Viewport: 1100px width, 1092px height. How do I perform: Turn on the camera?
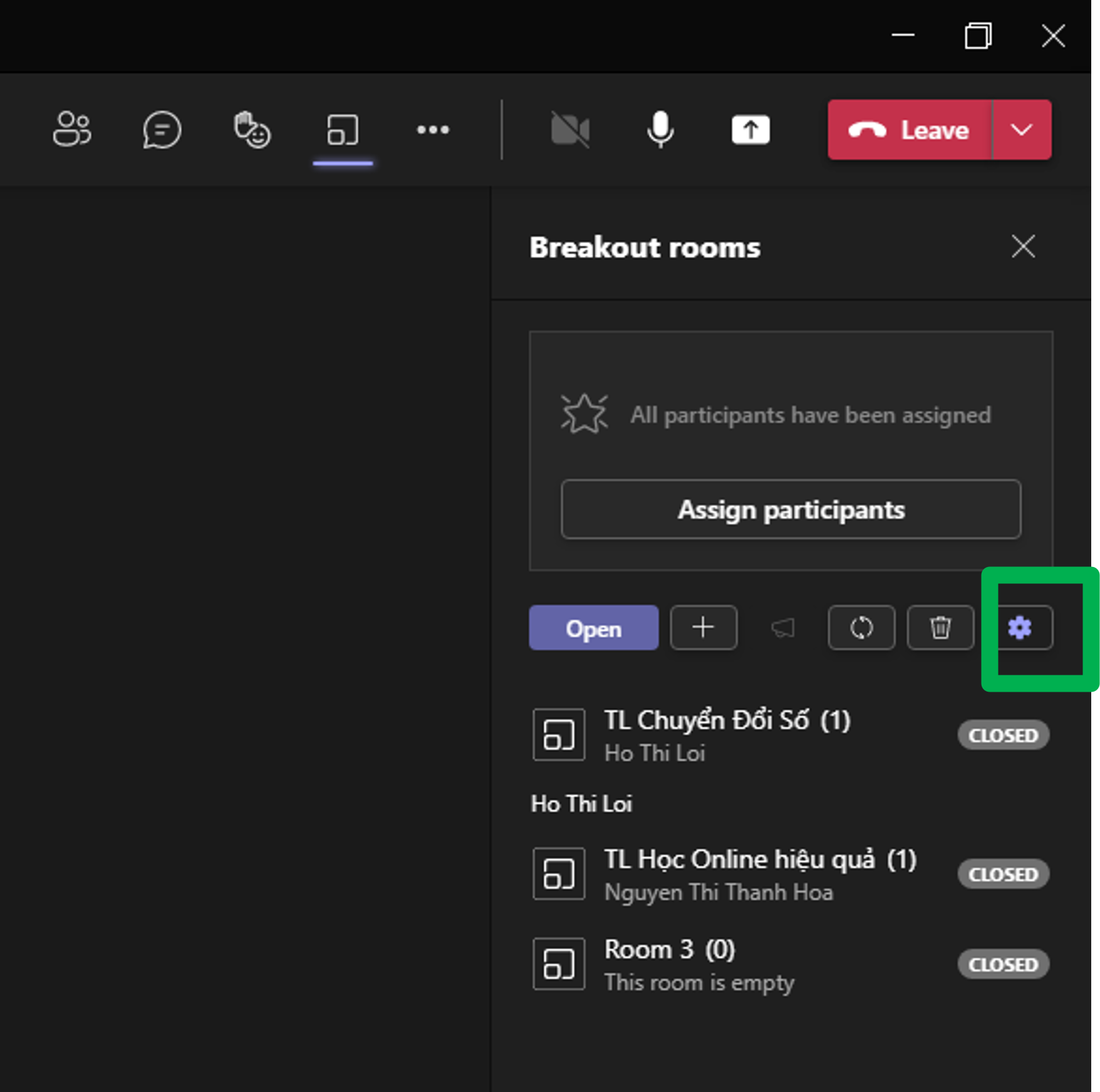(570, 130)
